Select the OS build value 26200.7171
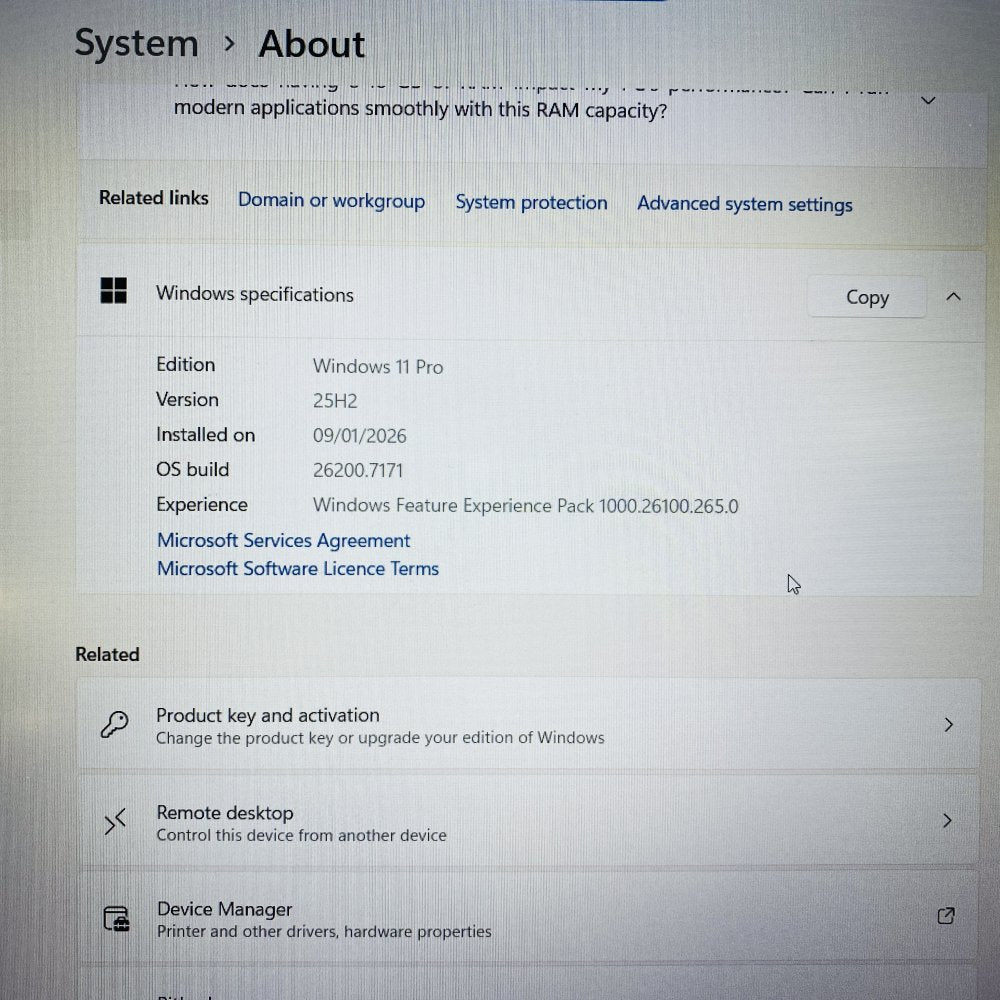The height and width of the screenshot is (1000, 1000). (358, 471)
